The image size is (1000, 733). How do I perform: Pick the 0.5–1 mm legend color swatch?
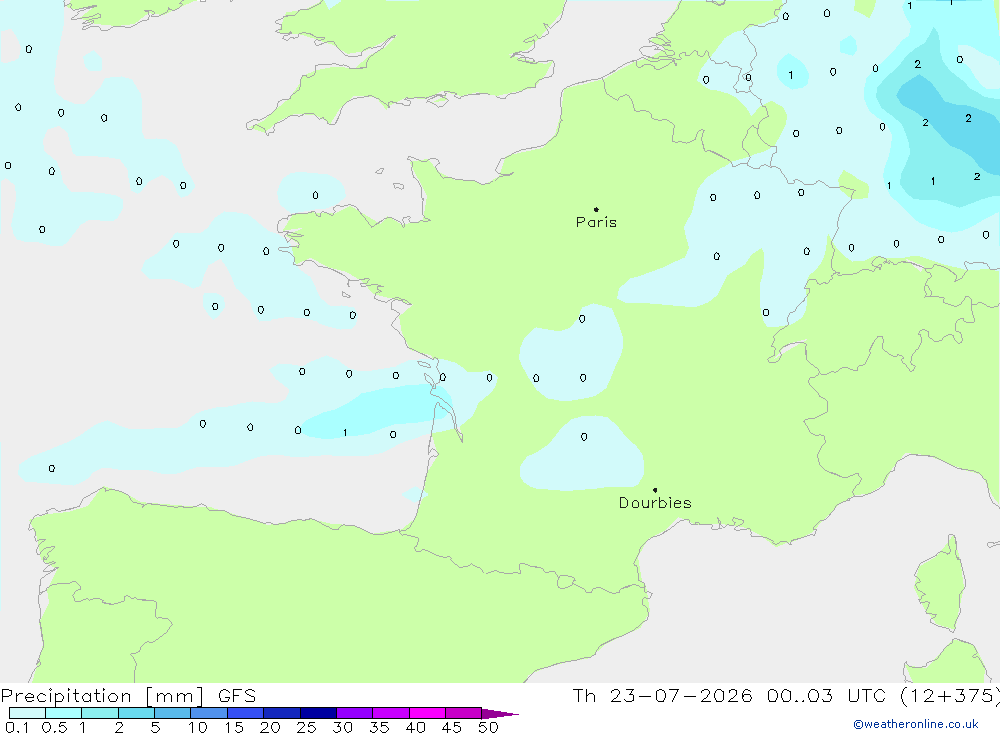63,713
